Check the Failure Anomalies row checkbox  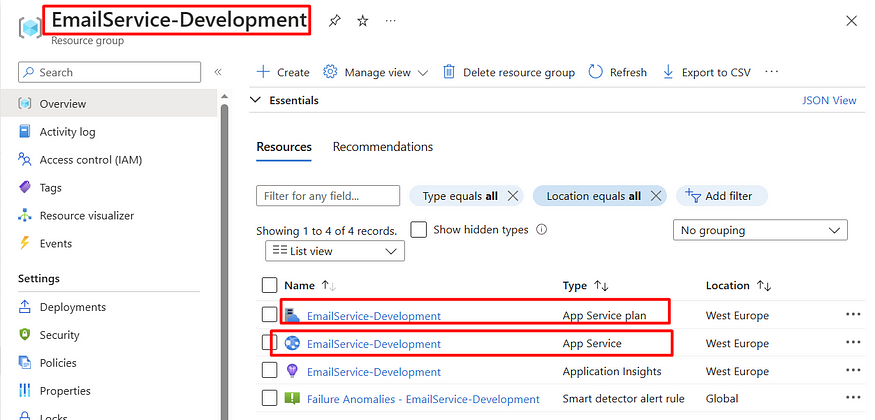coord(270,398)
